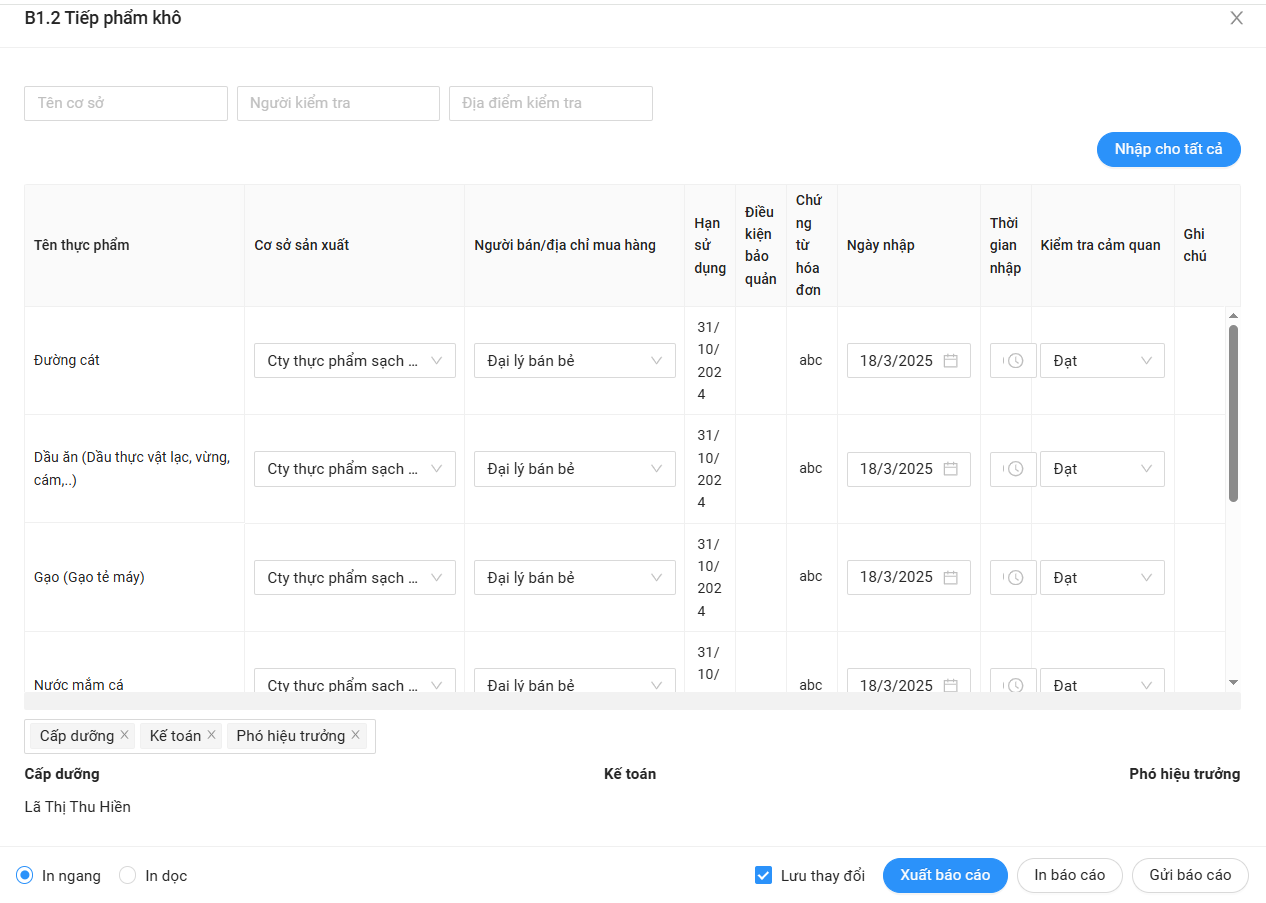Send report with Gửi báo cáo button
Image resolution: width=1266 pixels, height=903 pixels.
[1189, 875]
